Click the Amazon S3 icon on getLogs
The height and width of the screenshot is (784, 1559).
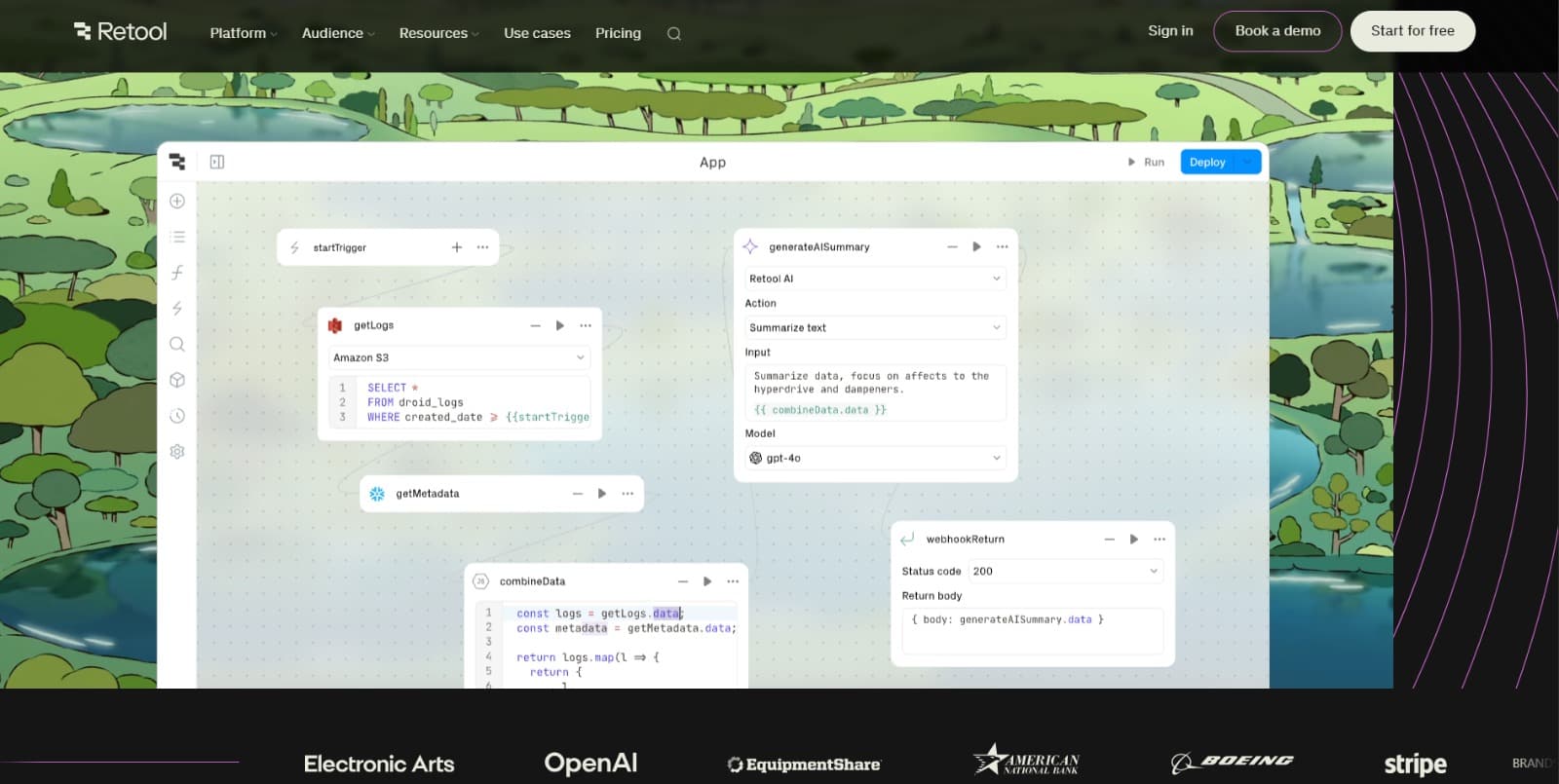(x=335, y=325)
